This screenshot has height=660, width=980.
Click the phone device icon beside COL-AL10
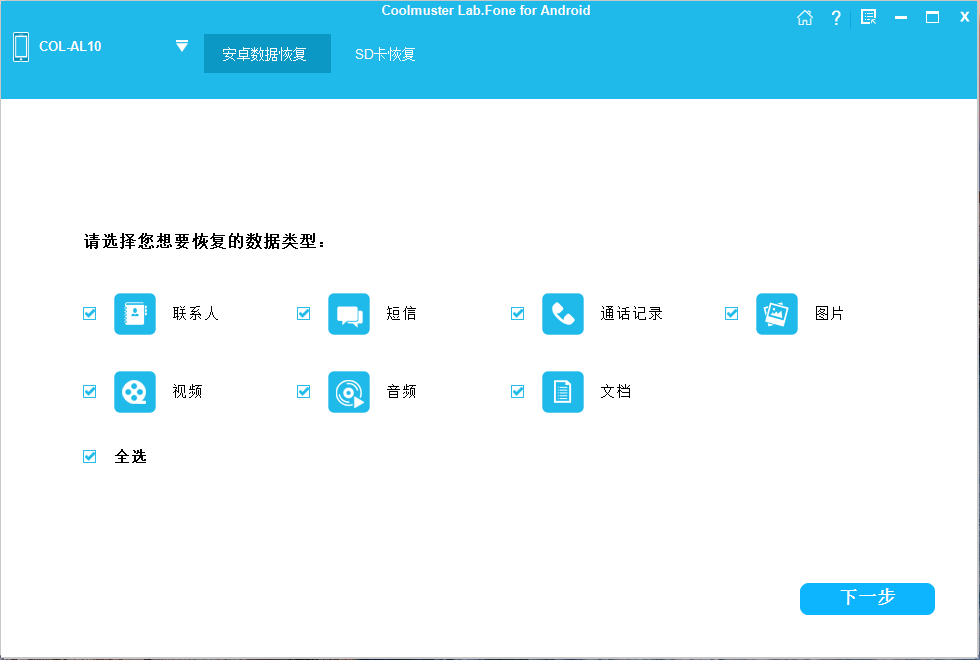coord(21,45)
